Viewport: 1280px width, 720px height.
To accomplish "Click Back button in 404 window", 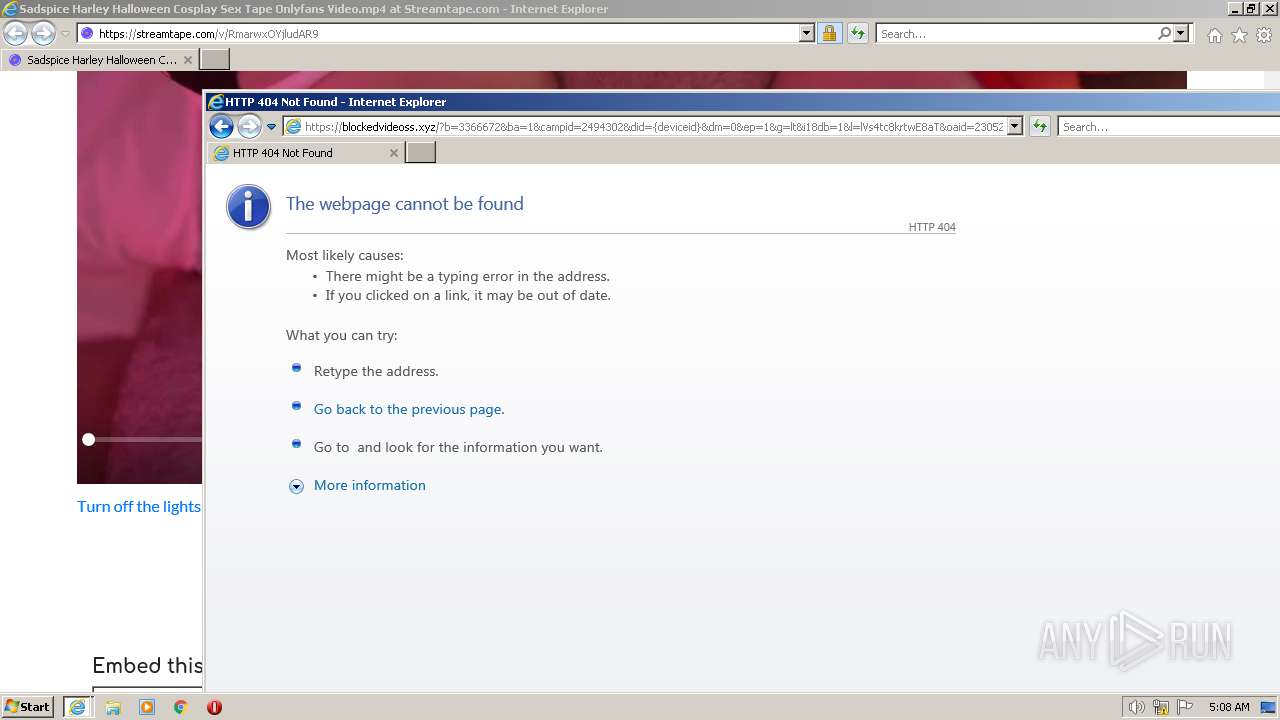I will pyautogui.click(x=221, y=127).
